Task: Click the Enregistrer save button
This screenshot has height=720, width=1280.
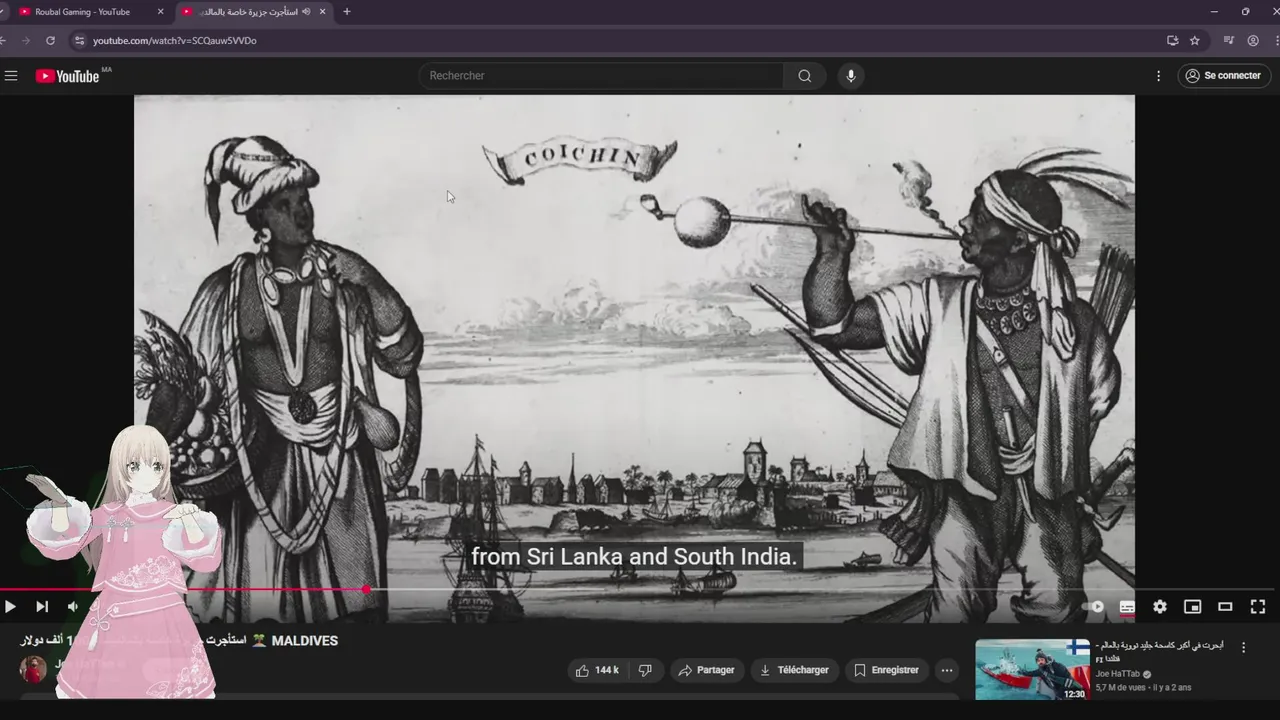Action: pos(887,670)
